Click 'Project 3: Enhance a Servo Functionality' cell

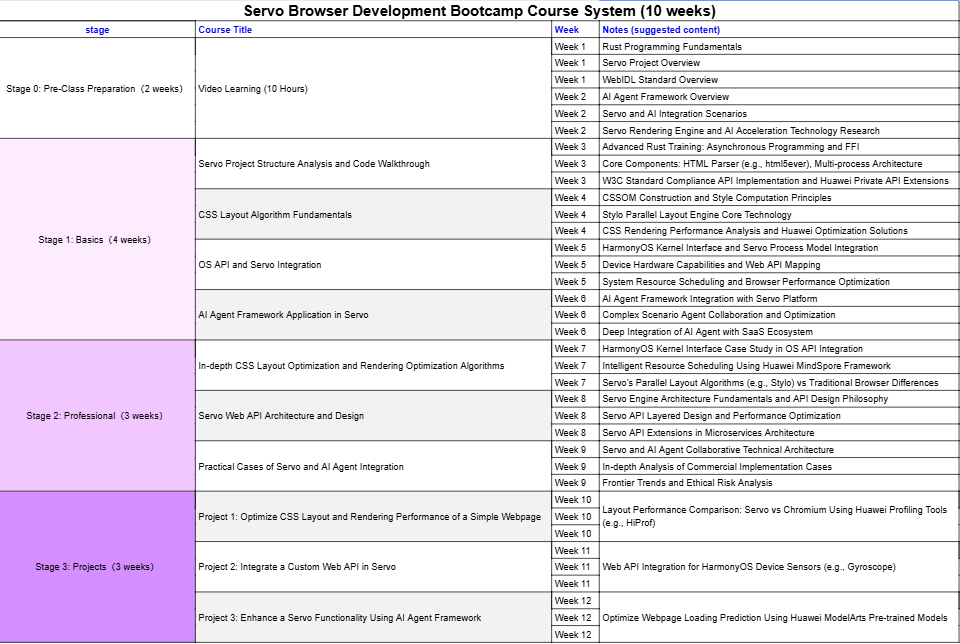click(x=373, y=618)
